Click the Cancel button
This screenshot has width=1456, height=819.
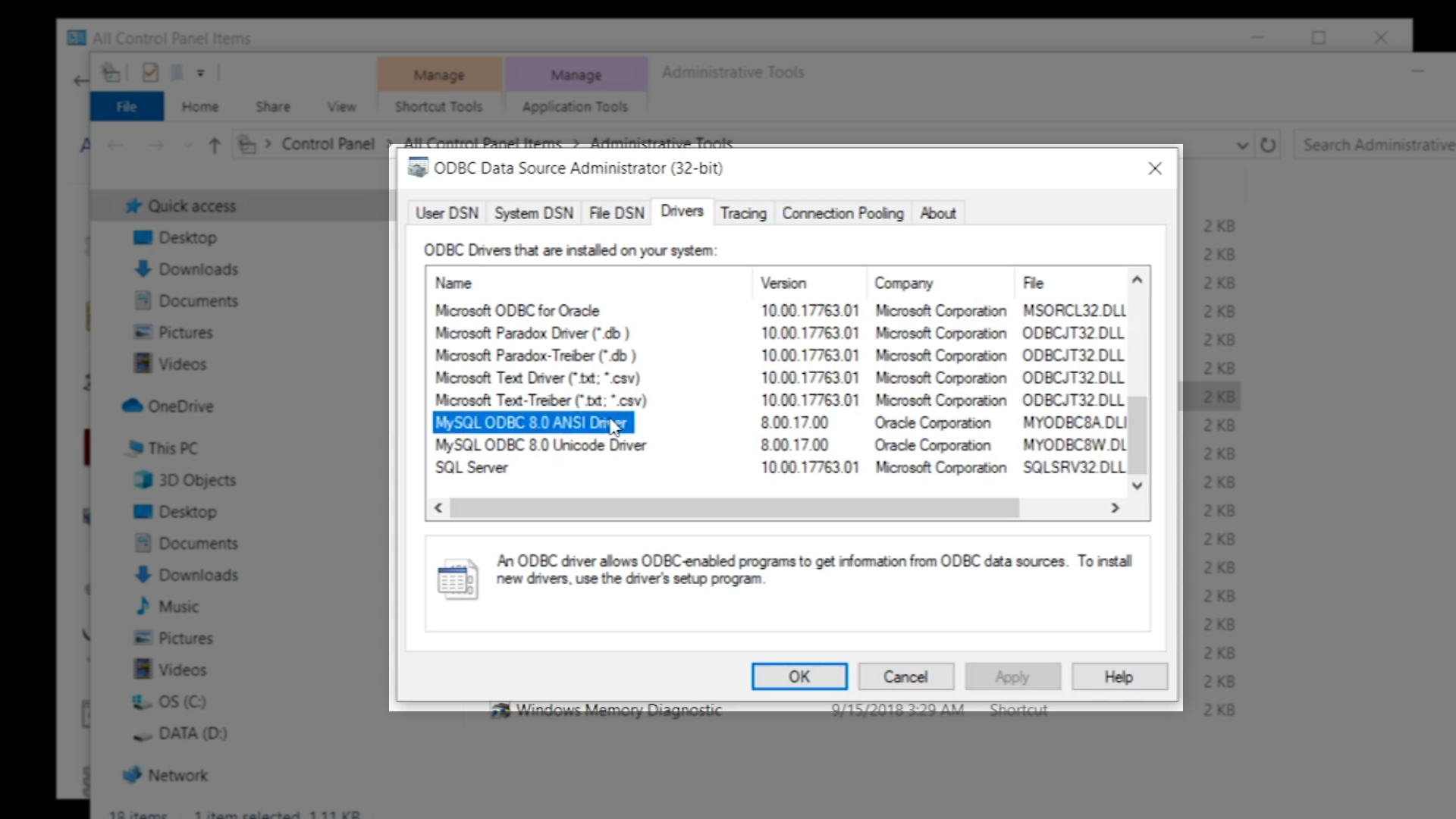click(x=905, y=676)
